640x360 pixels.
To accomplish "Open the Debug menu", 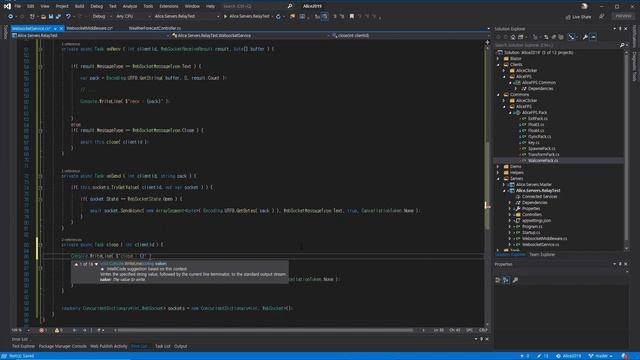I will point(96,6).
